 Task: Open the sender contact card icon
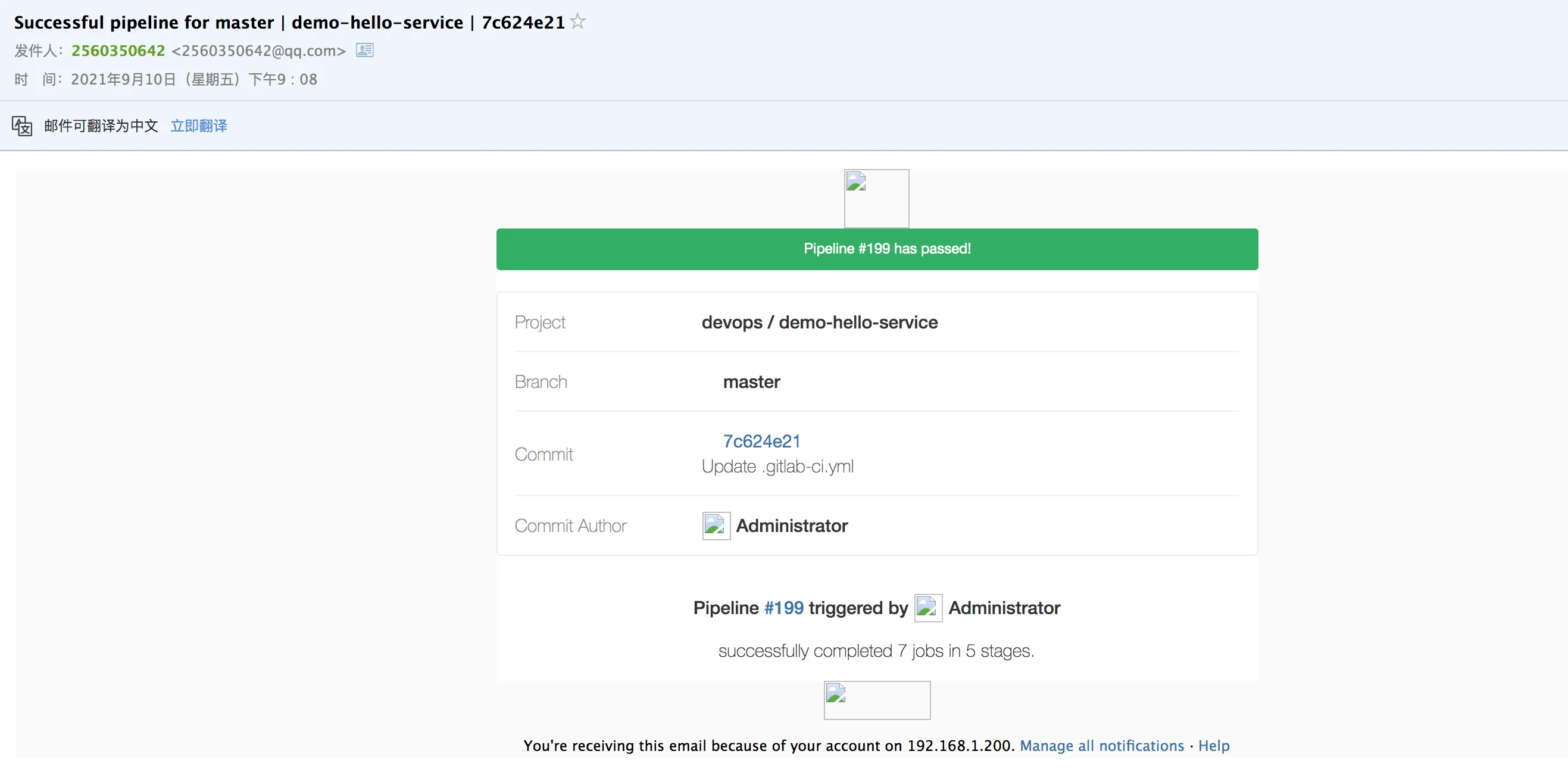(x=364, y=51)
